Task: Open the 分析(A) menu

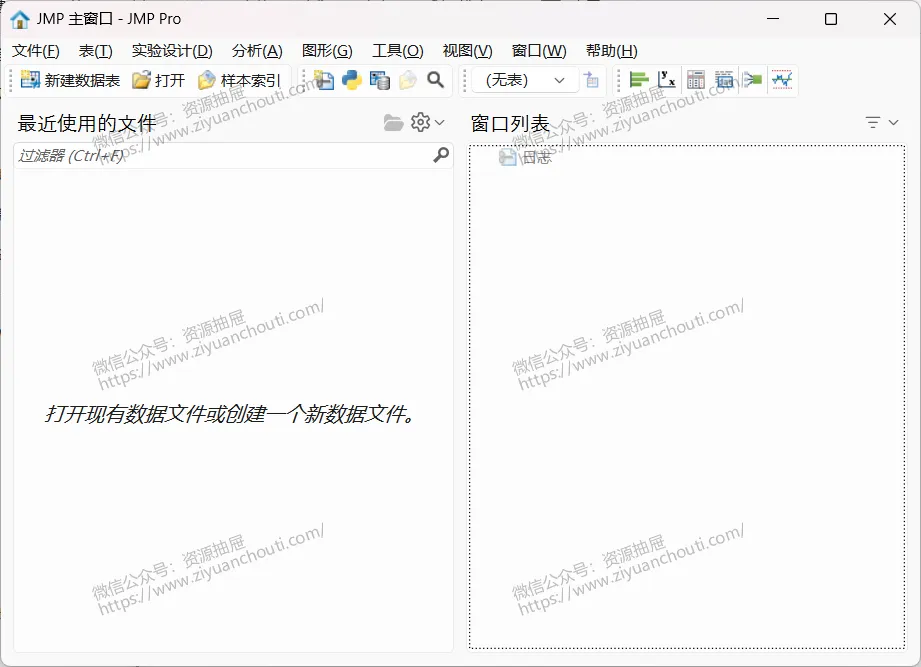Action: pos(257,51)
